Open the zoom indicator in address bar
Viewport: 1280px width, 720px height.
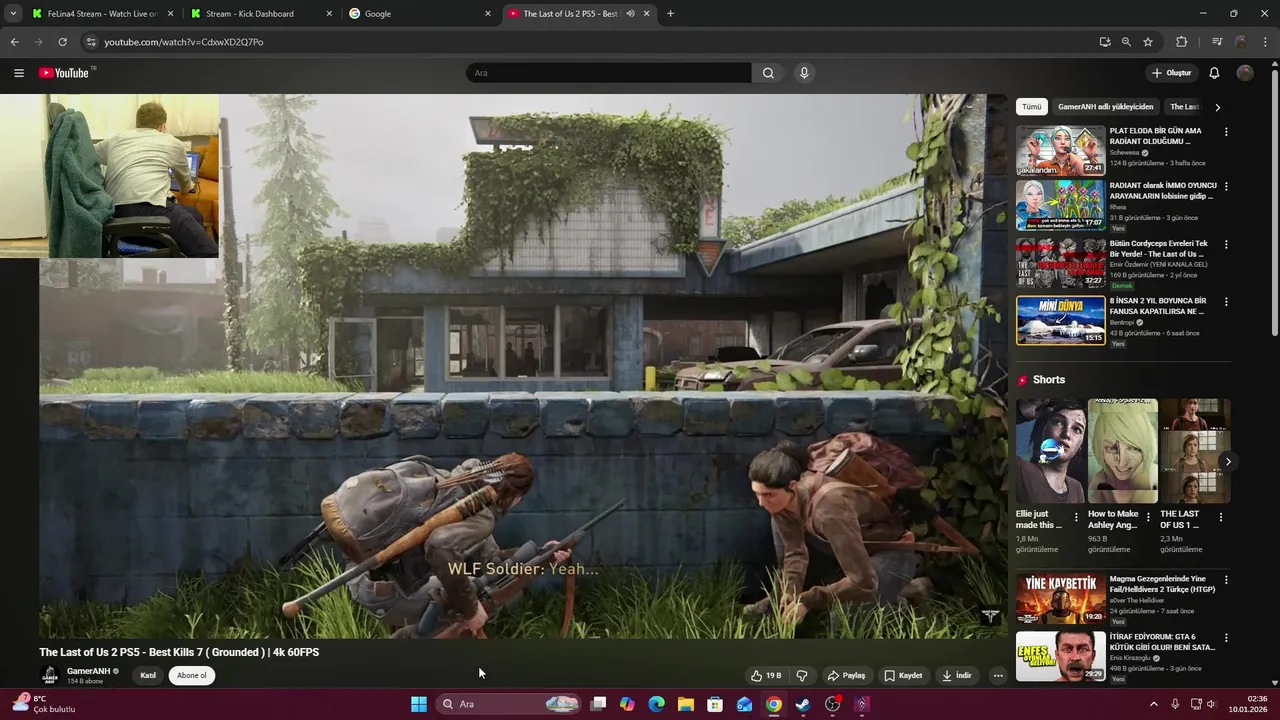tap(1126, 42)
